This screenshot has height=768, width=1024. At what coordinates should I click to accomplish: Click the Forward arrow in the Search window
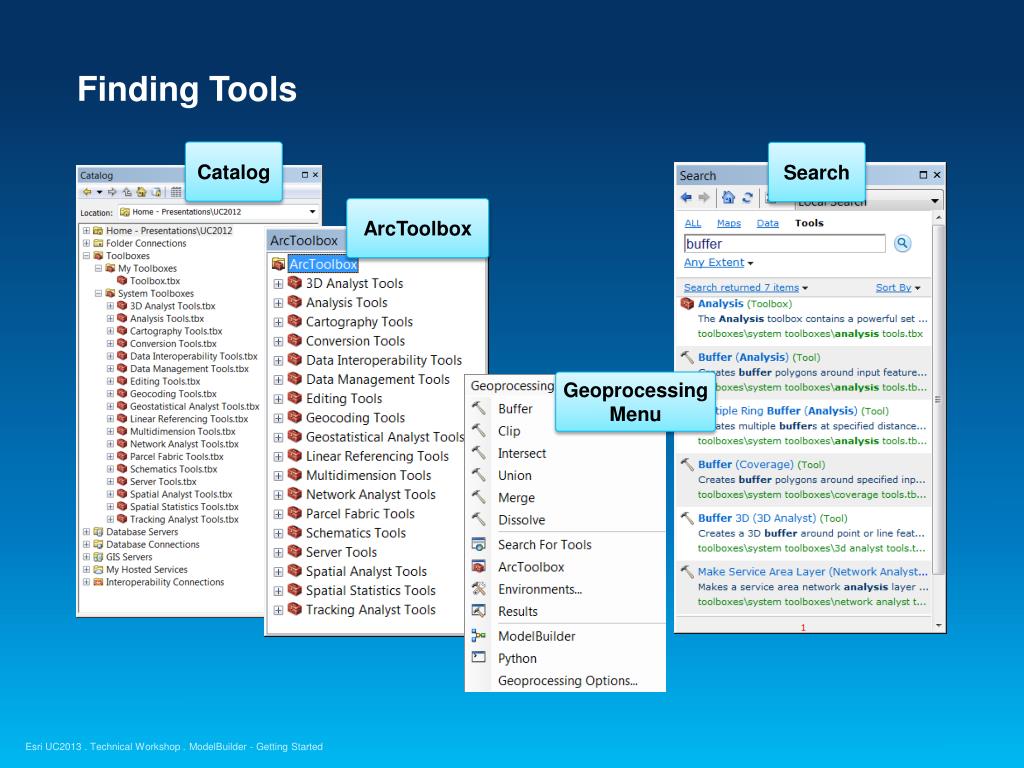tap(703, 197)
